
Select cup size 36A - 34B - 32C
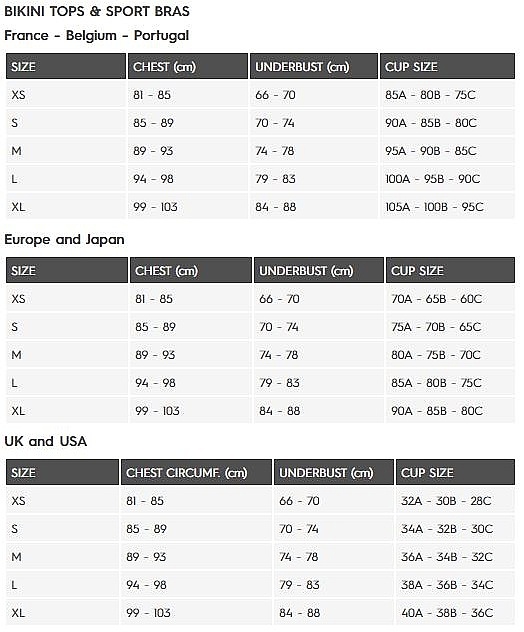coord(447,557)
